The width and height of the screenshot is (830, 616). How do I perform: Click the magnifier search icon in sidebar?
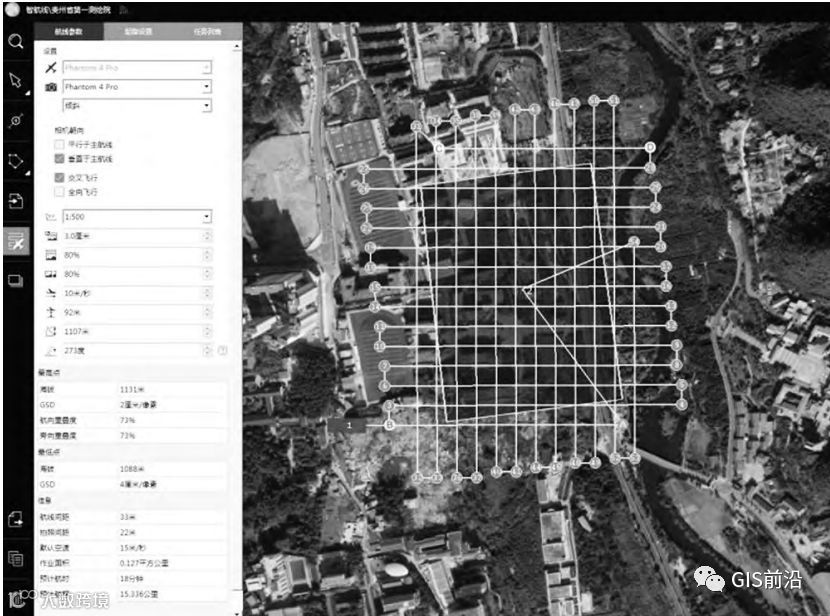[16, 41]
